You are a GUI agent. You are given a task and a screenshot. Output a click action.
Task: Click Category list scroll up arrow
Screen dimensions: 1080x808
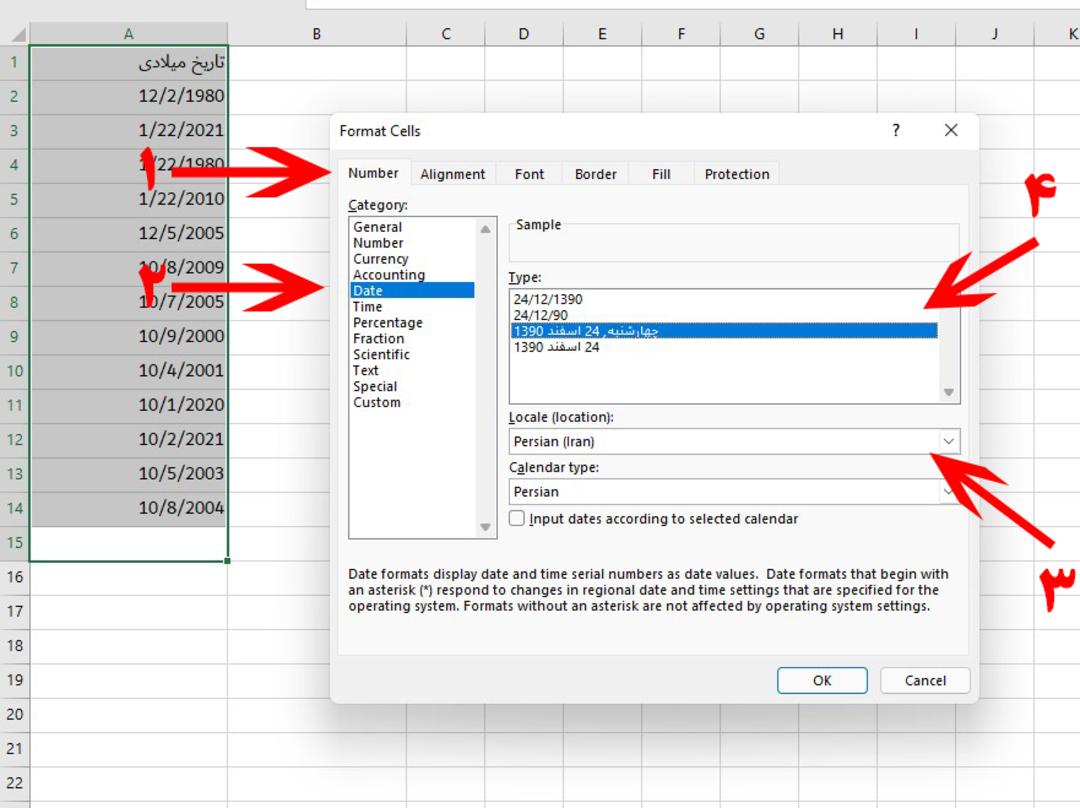pos(486,229)
